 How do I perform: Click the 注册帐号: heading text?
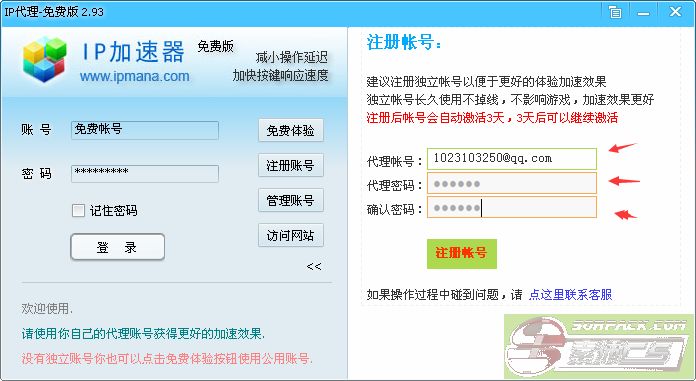(x=404, y=43)
